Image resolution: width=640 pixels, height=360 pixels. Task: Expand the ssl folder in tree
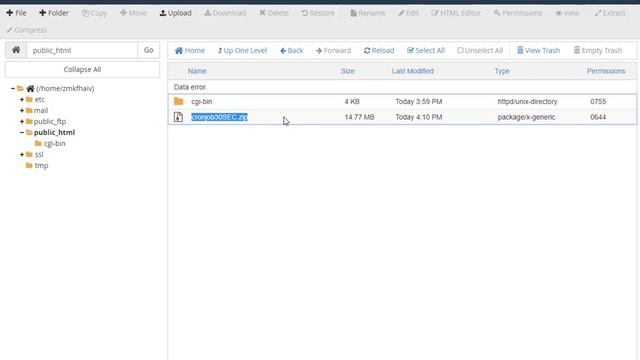(22, 155)
